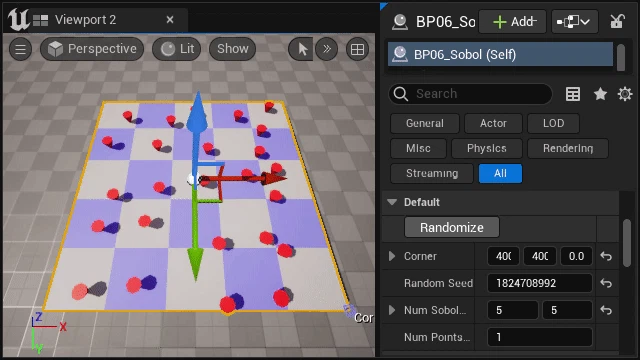The image size is (640, 360).
Task: Toggle favorites star filter
Action: 600,94
